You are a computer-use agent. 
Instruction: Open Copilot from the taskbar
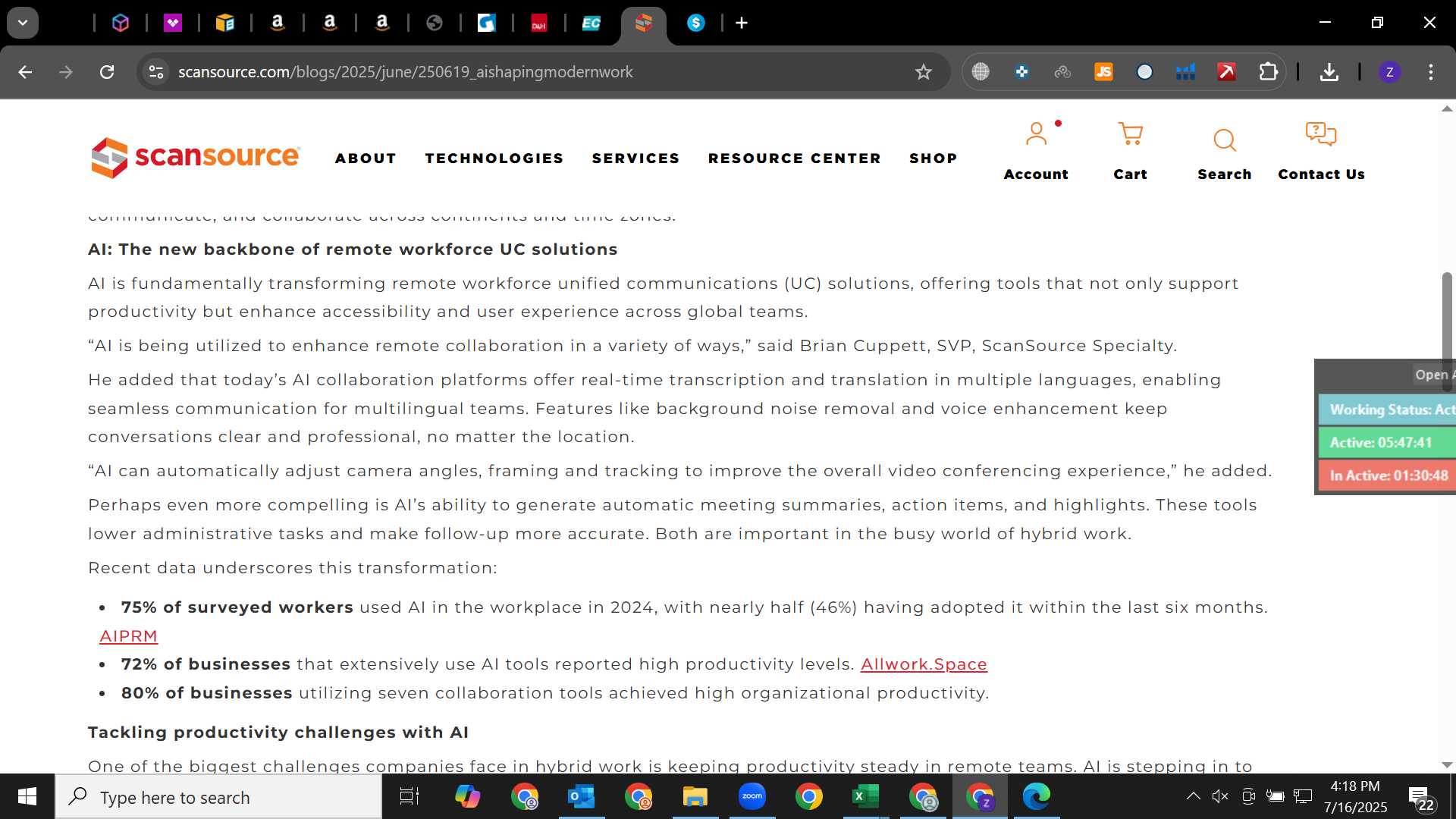click(468, 796)
